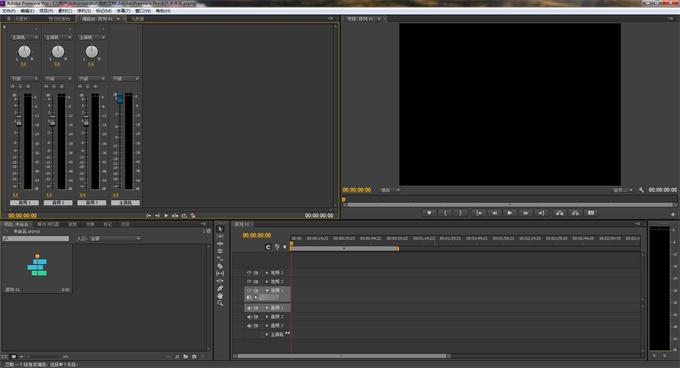The image size is (680, 368).
Task: Open the button editor plus icon
Action: coord(673,214)
